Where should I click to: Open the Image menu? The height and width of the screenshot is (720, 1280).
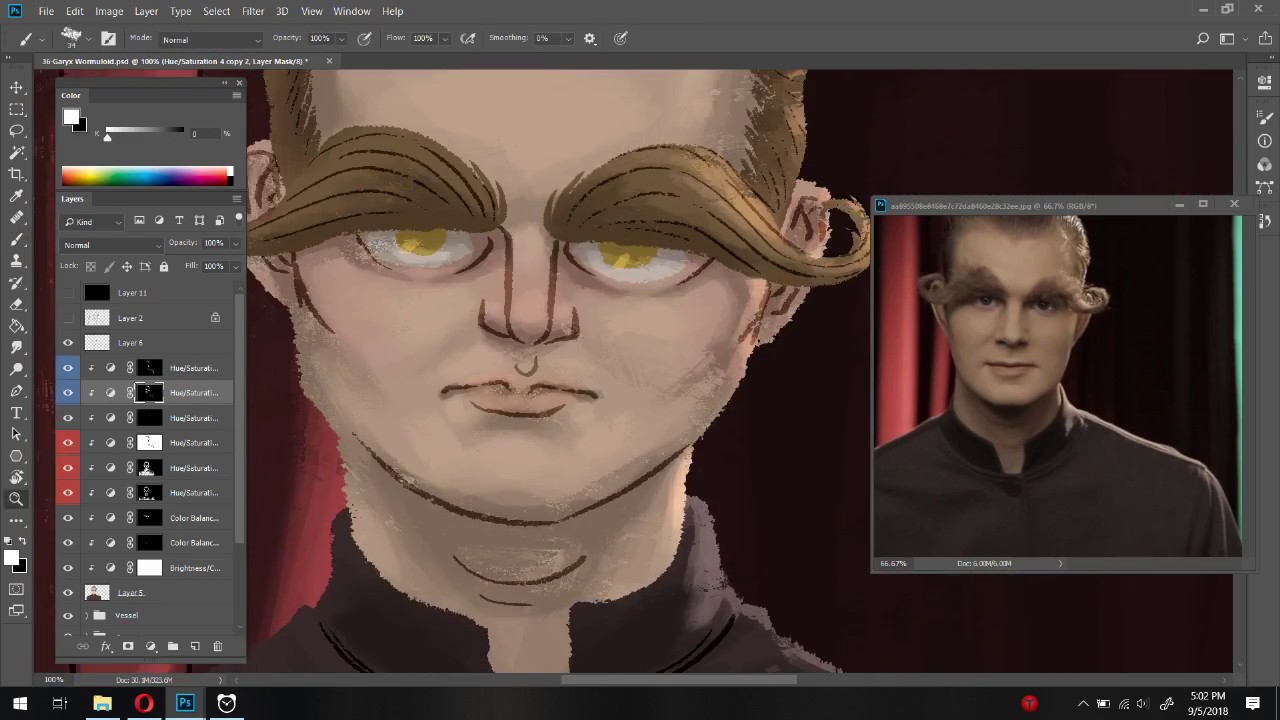click(x=109, y=11)
